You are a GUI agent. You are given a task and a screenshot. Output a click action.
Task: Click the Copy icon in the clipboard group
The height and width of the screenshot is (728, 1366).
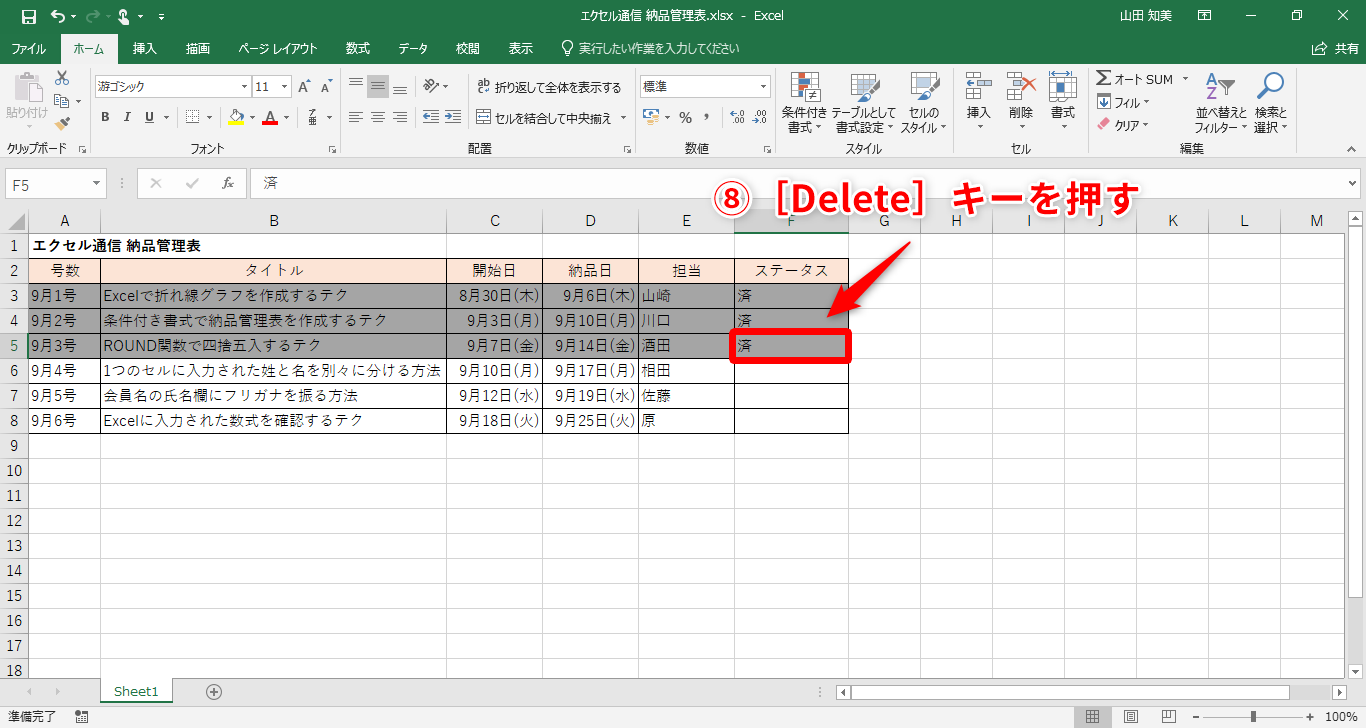pyautogui.click(x=62, y=101)
